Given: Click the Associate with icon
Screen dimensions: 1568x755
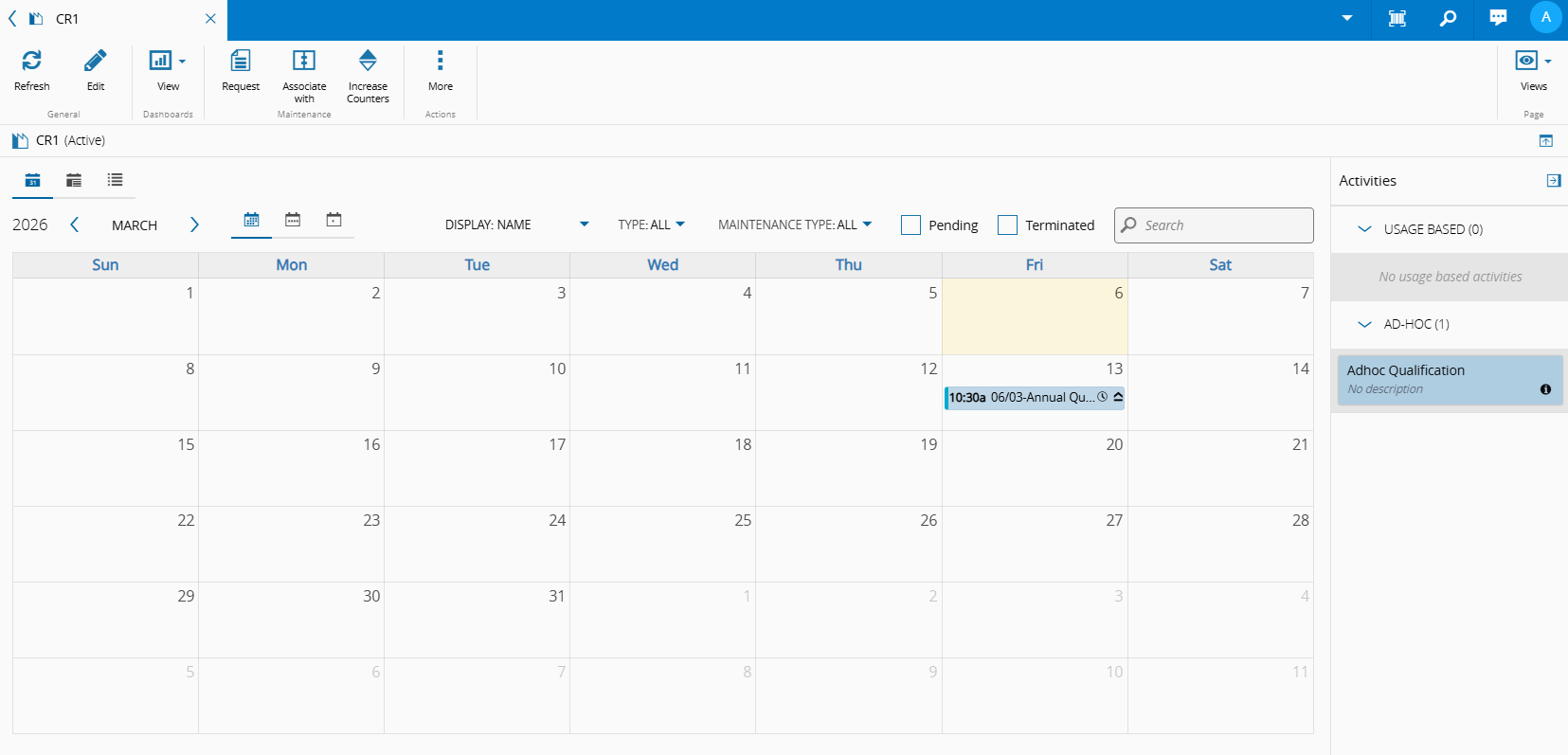Looking at the screenshot, I should point(304,62).
